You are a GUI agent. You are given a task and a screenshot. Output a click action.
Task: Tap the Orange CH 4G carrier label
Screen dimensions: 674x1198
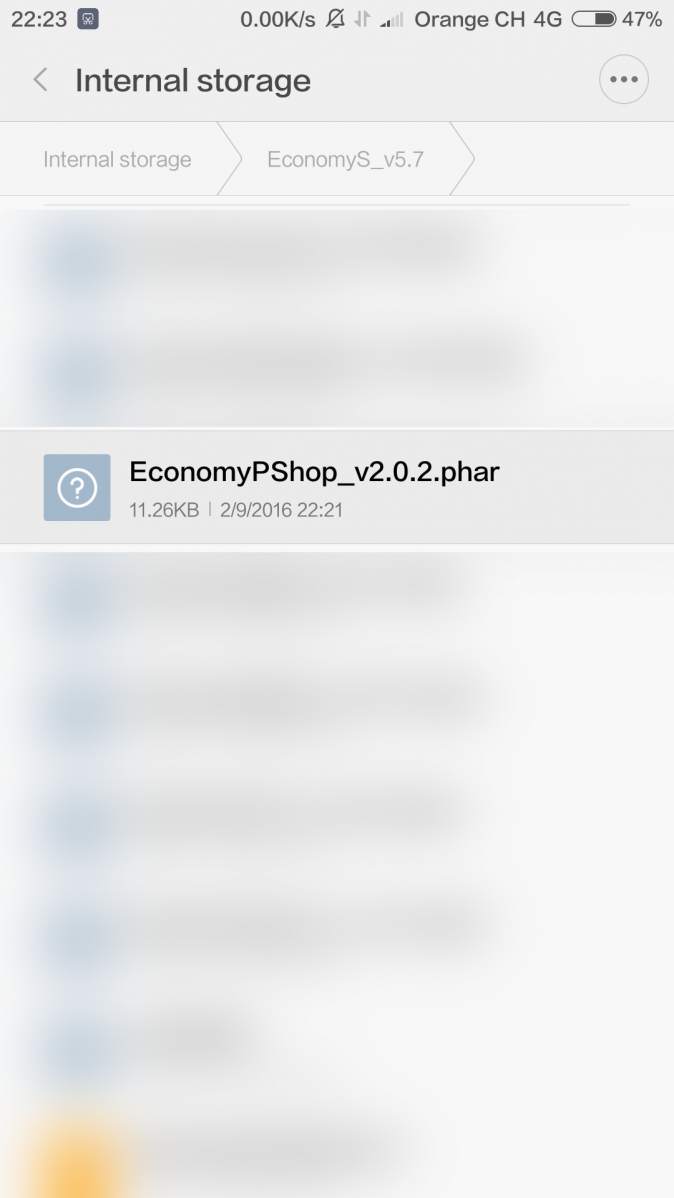click(488, 19)
